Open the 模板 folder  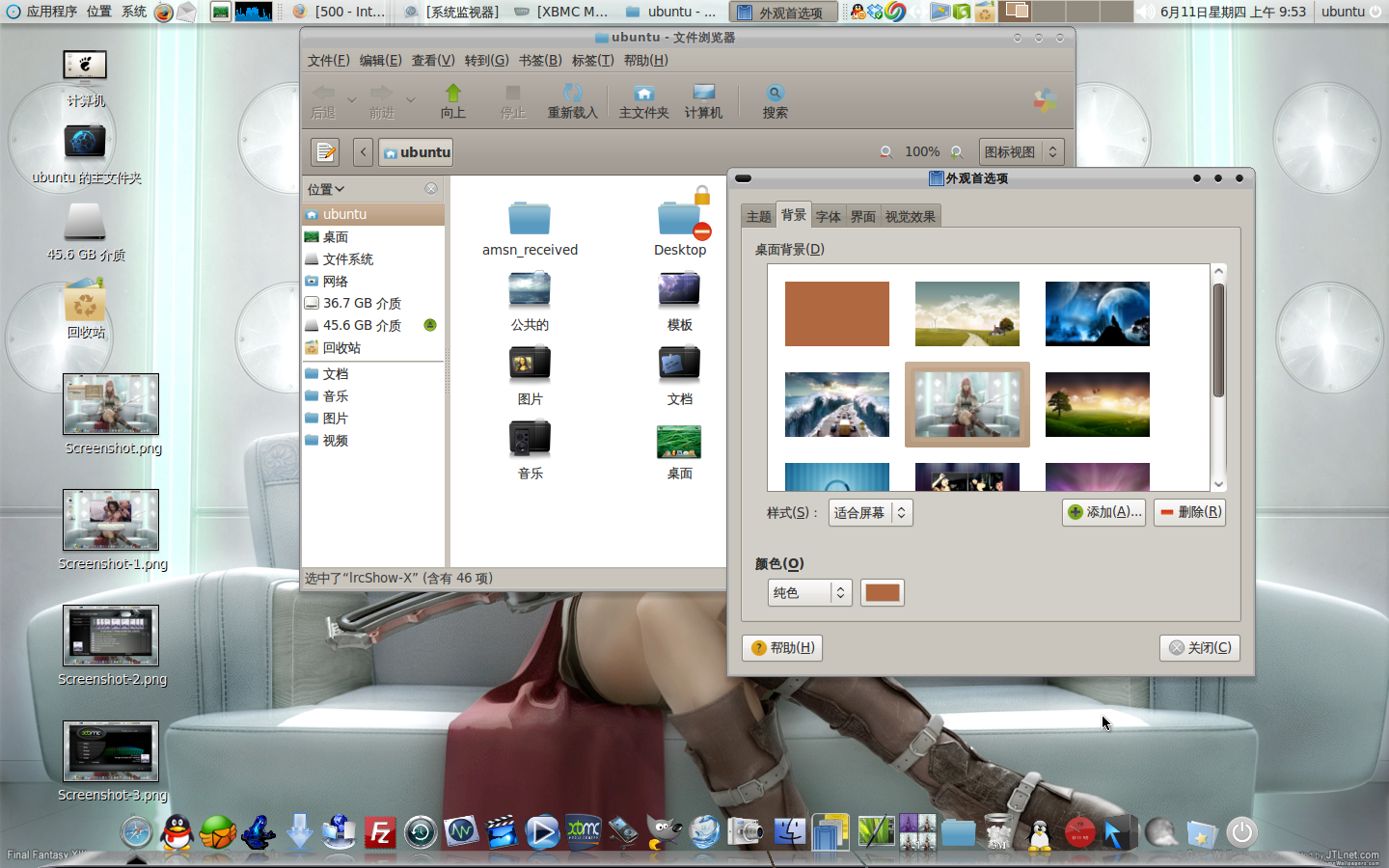tap(680, 302)
